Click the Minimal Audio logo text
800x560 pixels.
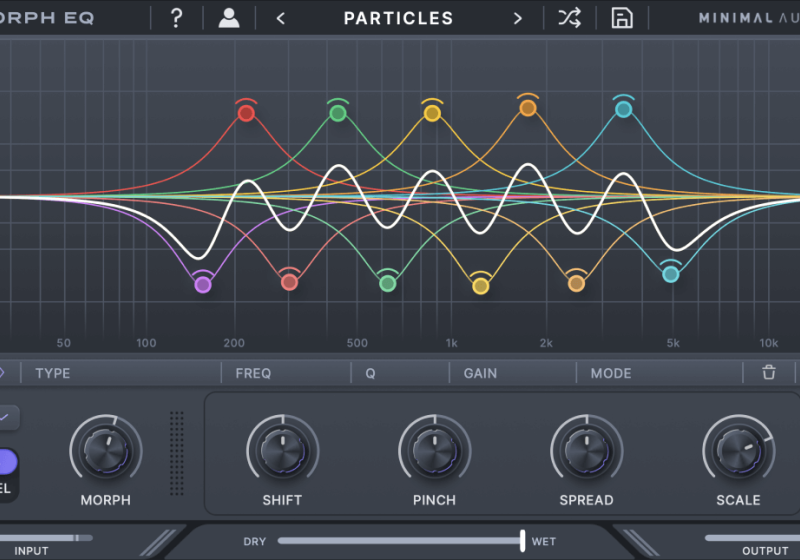[x=749, y=18]
